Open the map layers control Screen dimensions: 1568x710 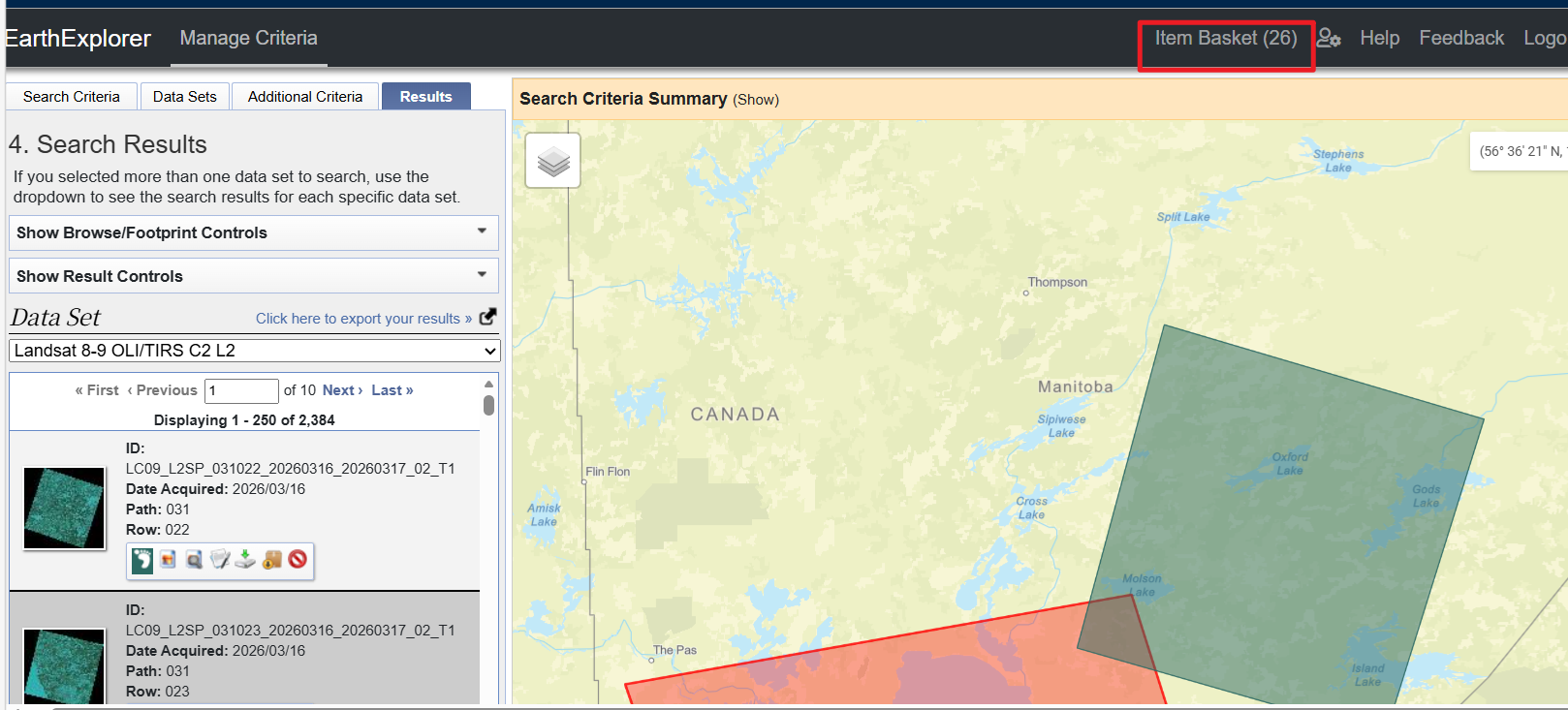click(x=553, y=161)
